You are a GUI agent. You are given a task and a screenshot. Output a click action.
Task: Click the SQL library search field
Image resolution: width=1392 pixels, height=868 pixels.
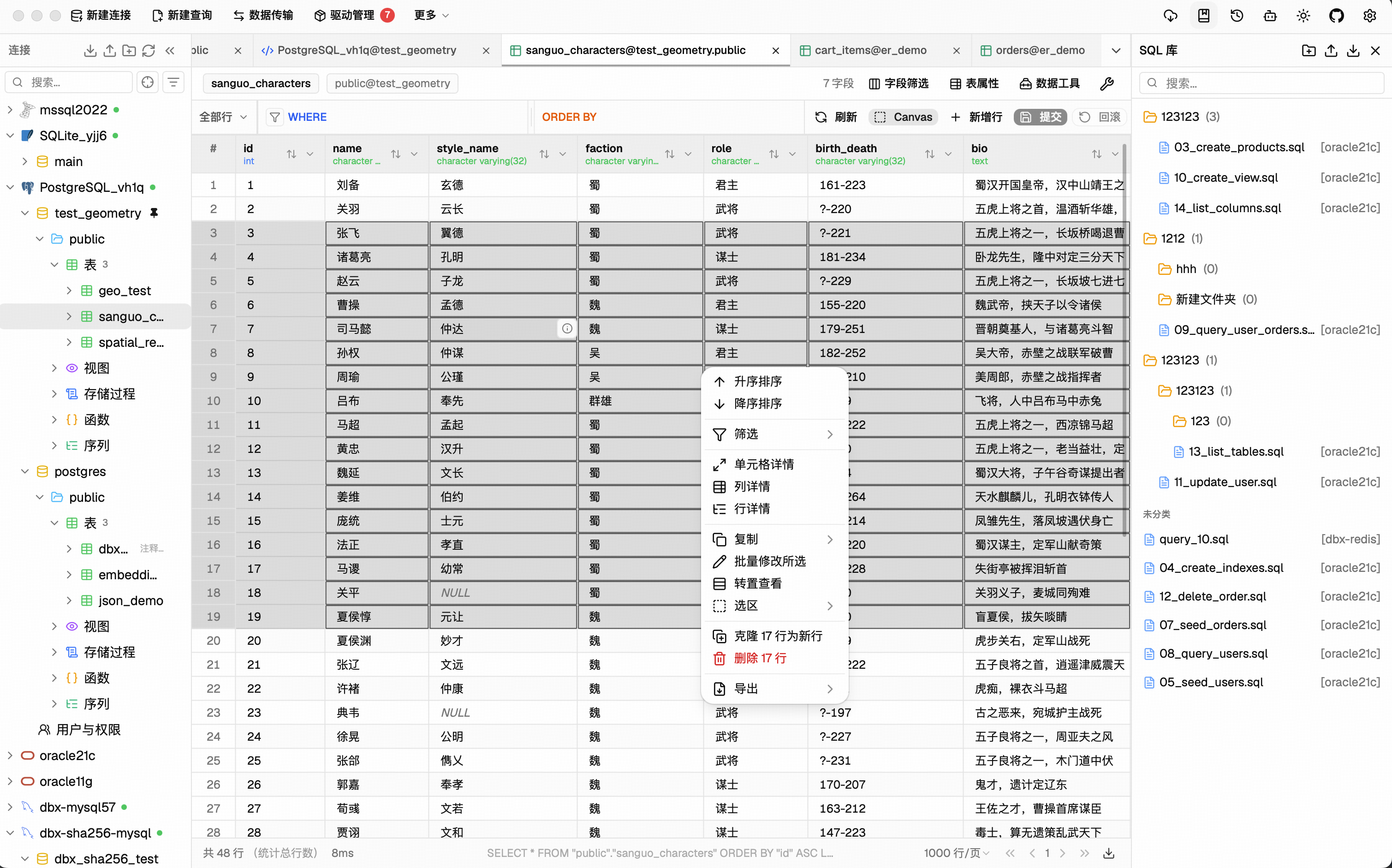tap(1261, 83)
